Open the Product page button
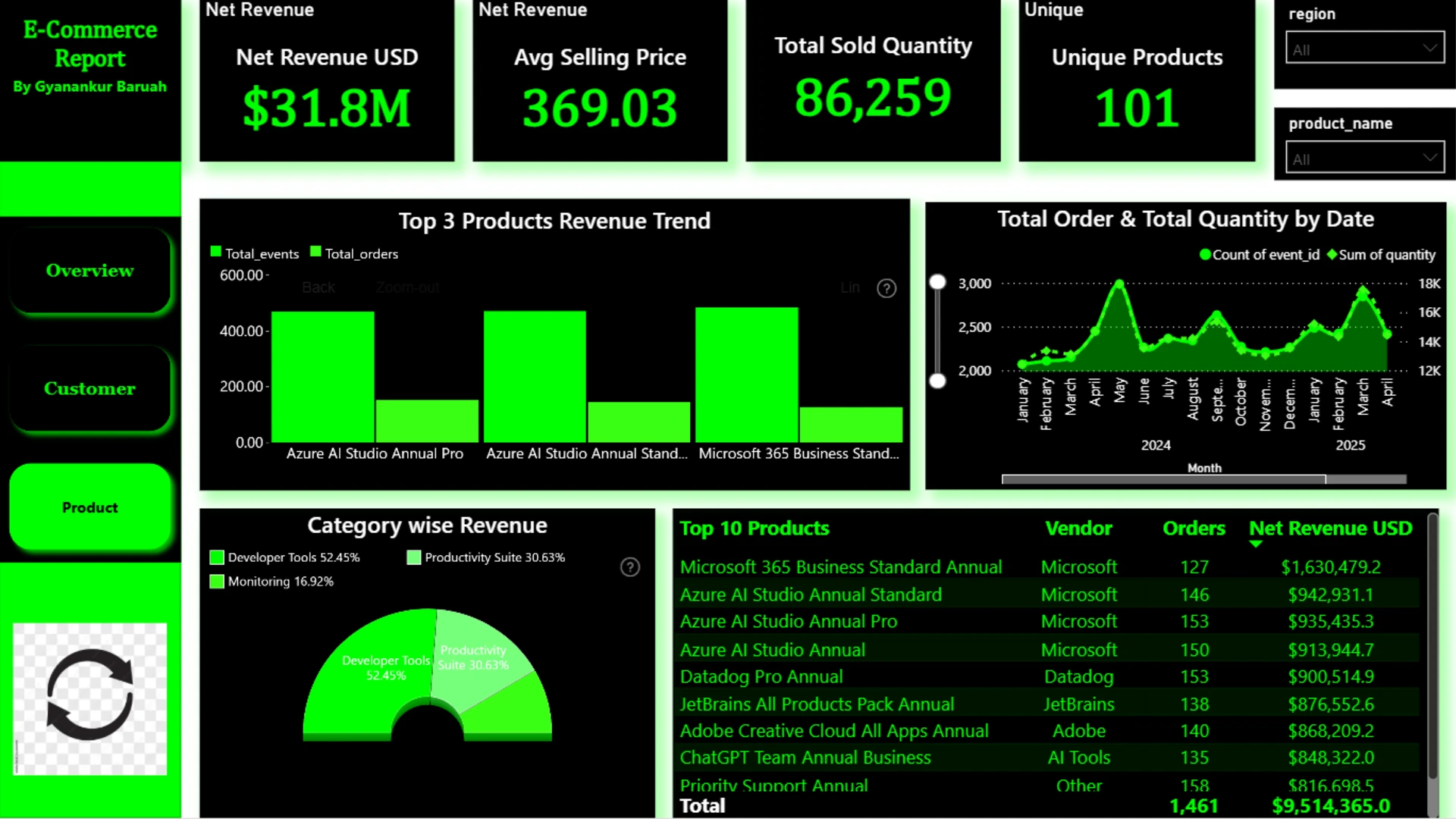The height and width of the screenshot is (819, 1456). [x=90, y=507]
